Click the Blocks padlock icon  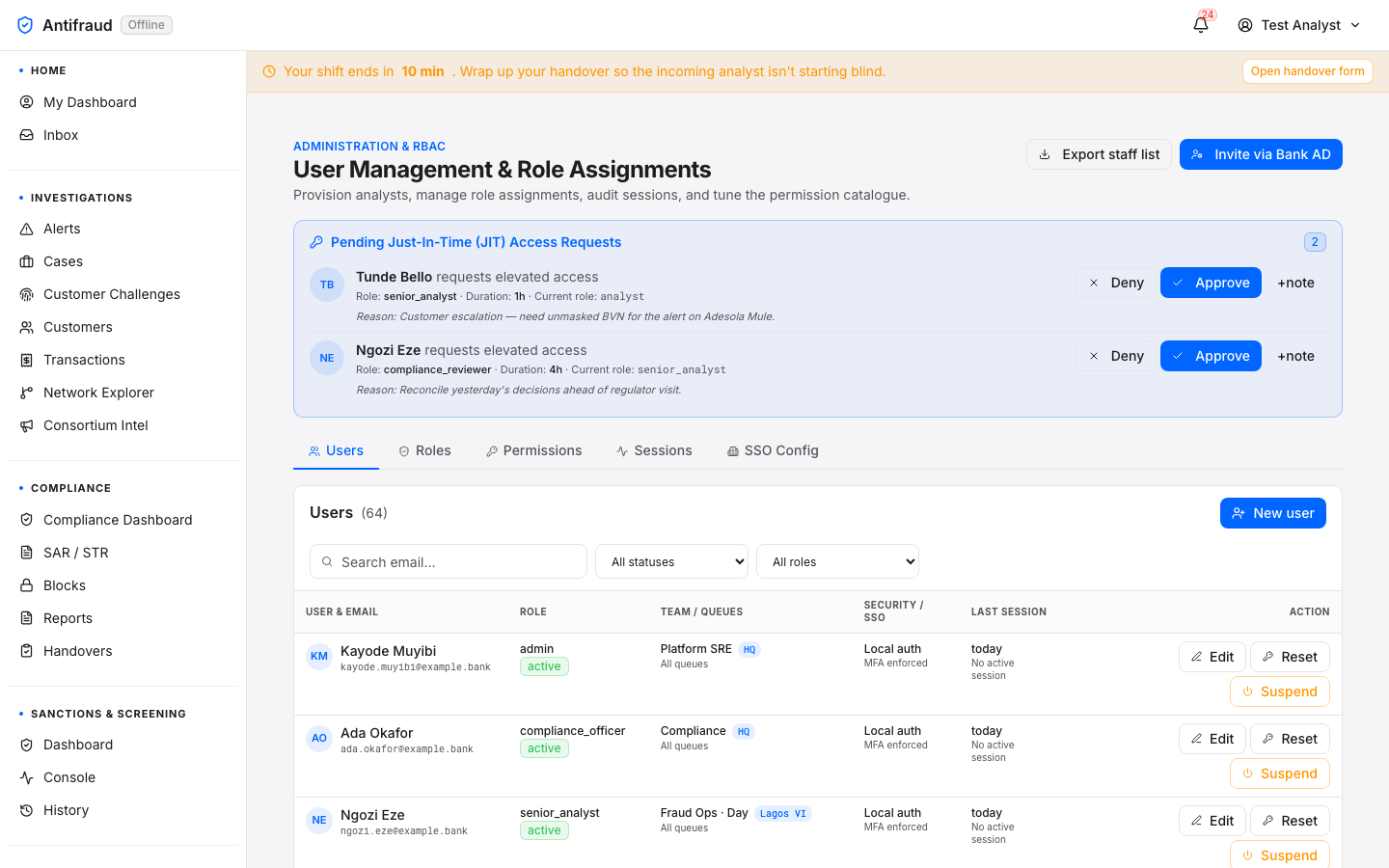[27, 585]
